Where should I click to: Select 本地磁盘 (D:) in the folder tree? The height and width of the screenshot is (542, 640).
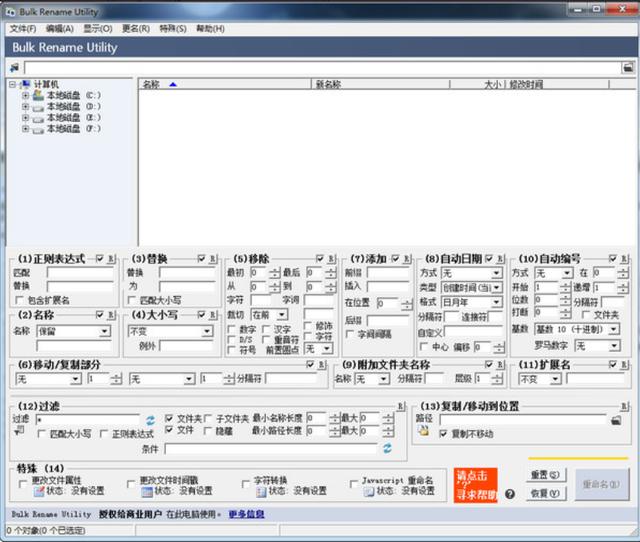coord(73,107)
